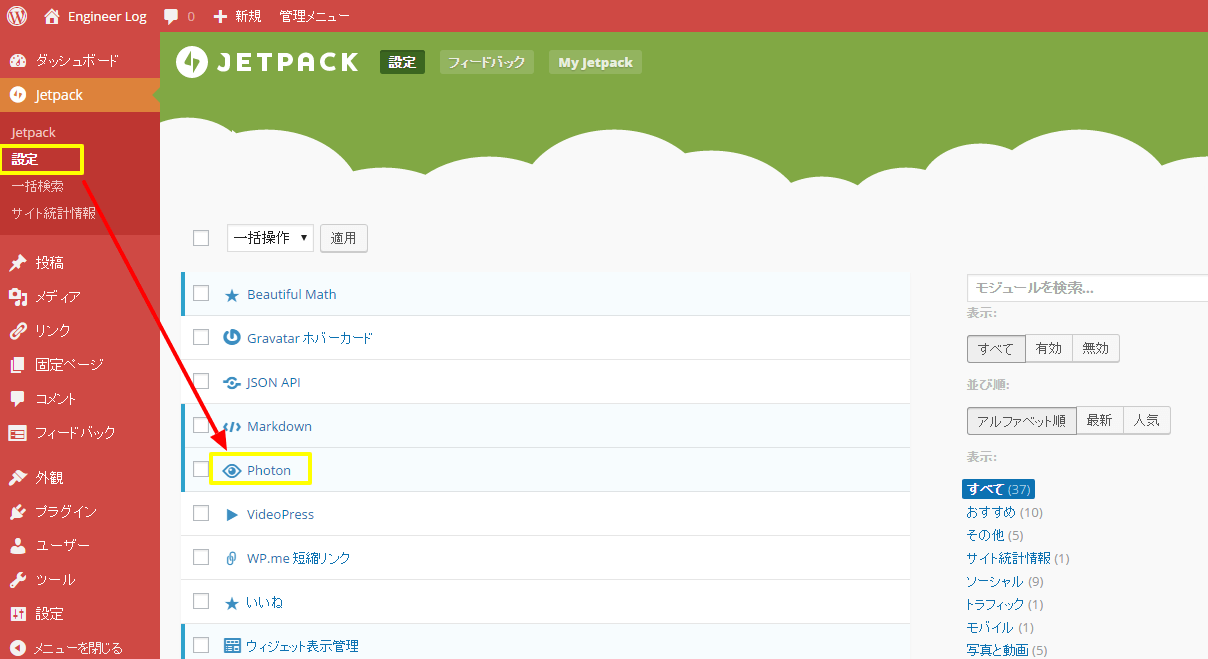This screenshot has height=659, width=1208.
Task: Click the plus icon for 新規
Action: pos(221,17)
